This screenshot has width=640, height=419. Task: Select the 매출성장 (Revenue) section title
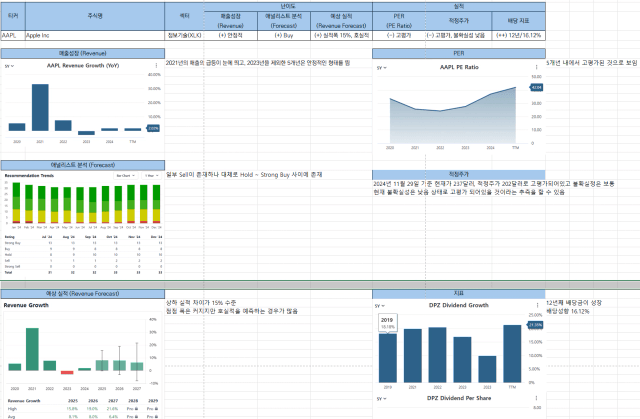pos(82,53)
